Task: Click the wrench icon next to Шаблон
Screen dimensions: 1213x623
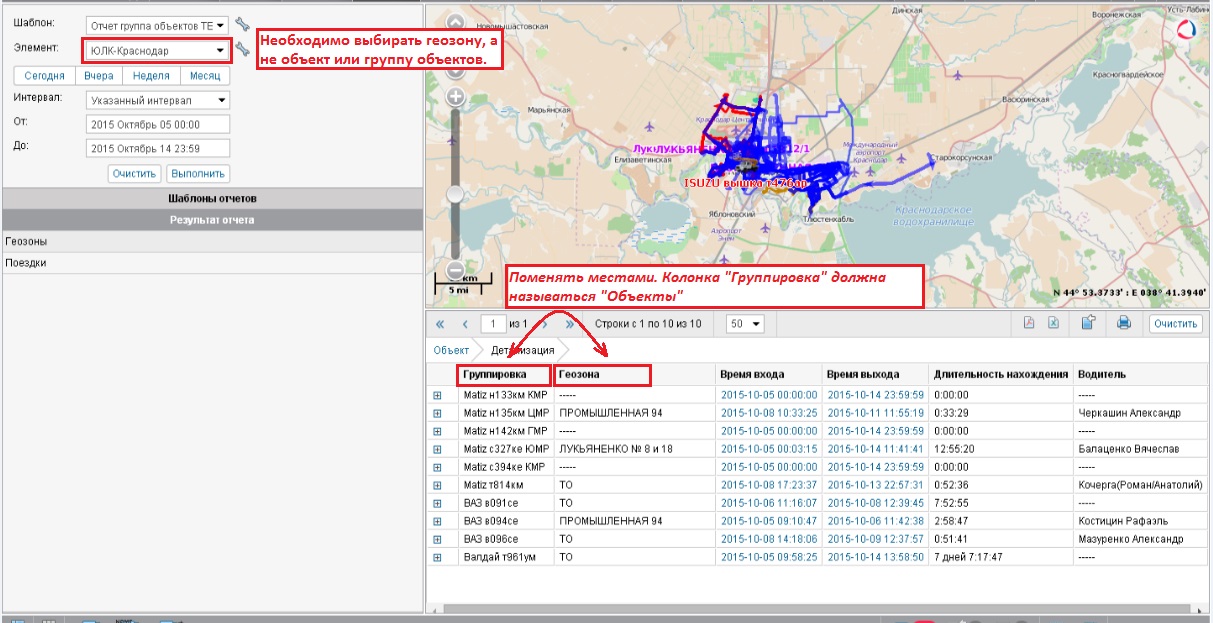Action: 242,23
